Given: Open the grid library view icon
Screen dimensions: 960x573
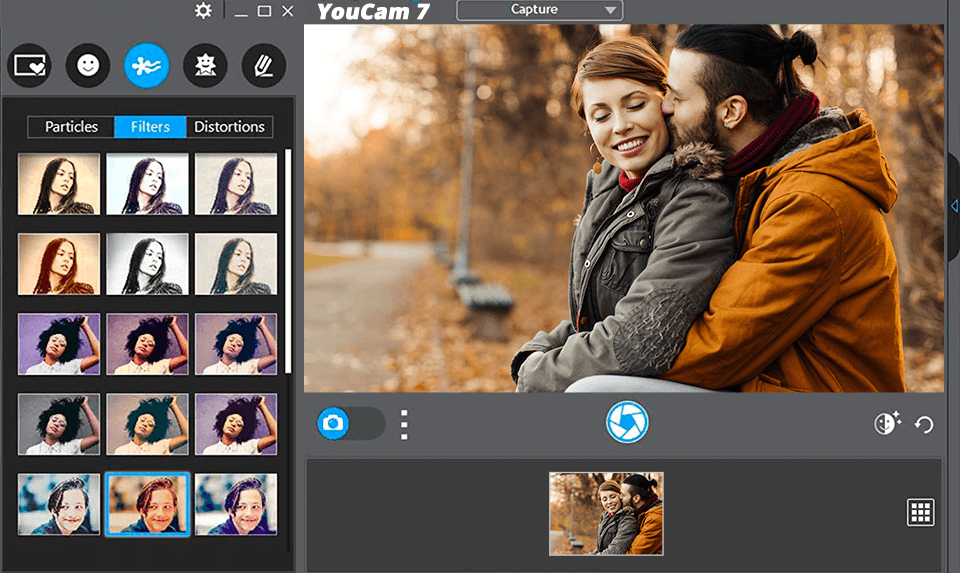Looking at the screenshot, I should (x=920, y=512).
